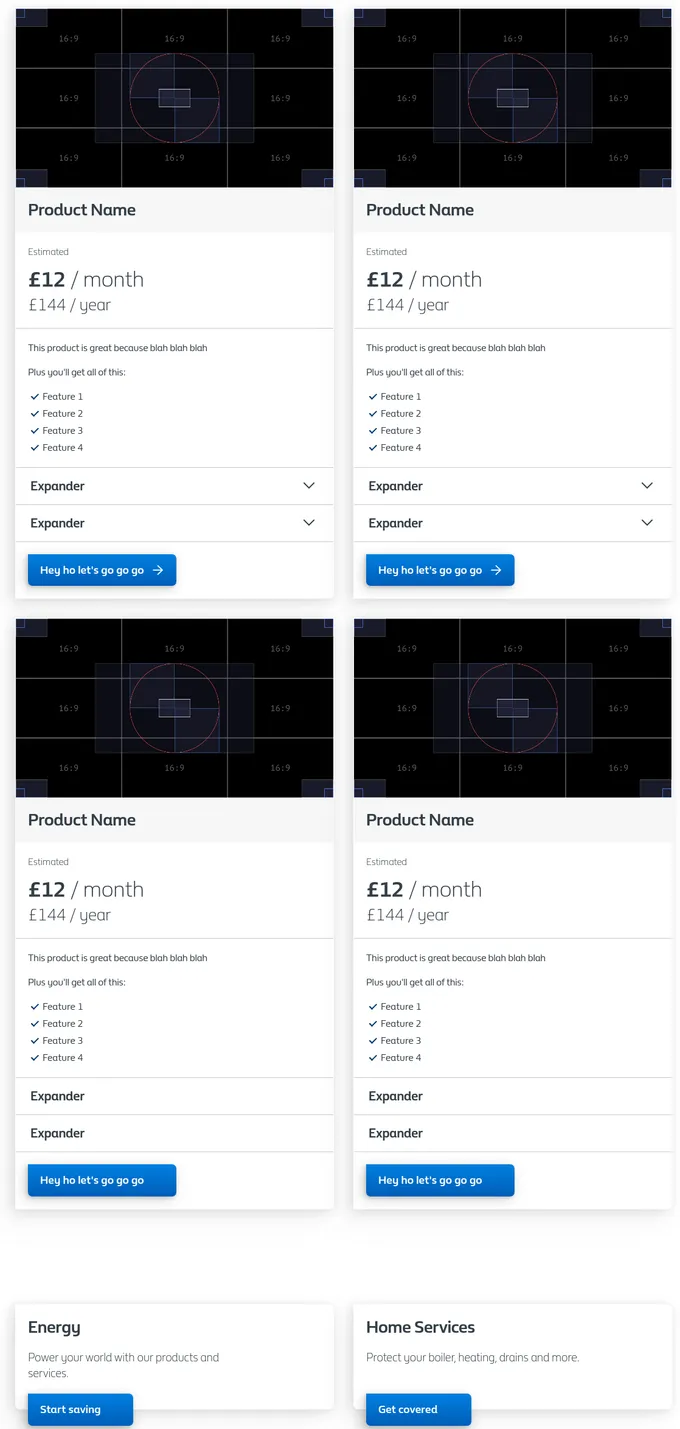Screen dimensions: 680x1429
Task: Click the Get covered button
Action: tap(418, 1410)
